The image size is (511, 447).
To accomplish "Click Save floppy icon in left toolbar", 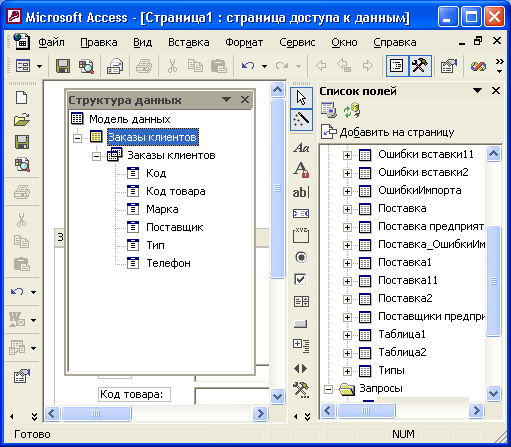I will [x=22, y=142].
